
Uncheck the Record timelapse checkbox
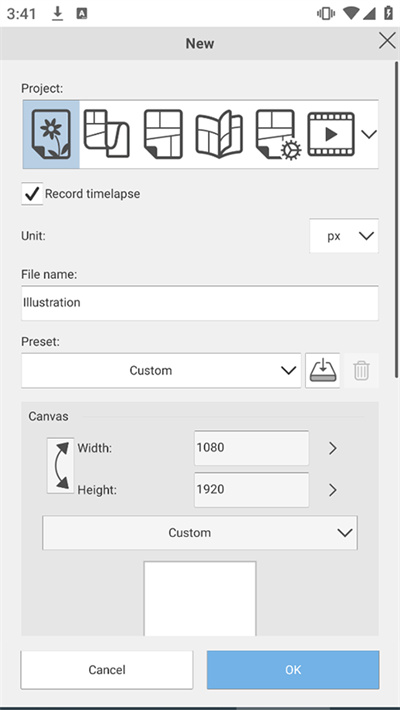32,194
